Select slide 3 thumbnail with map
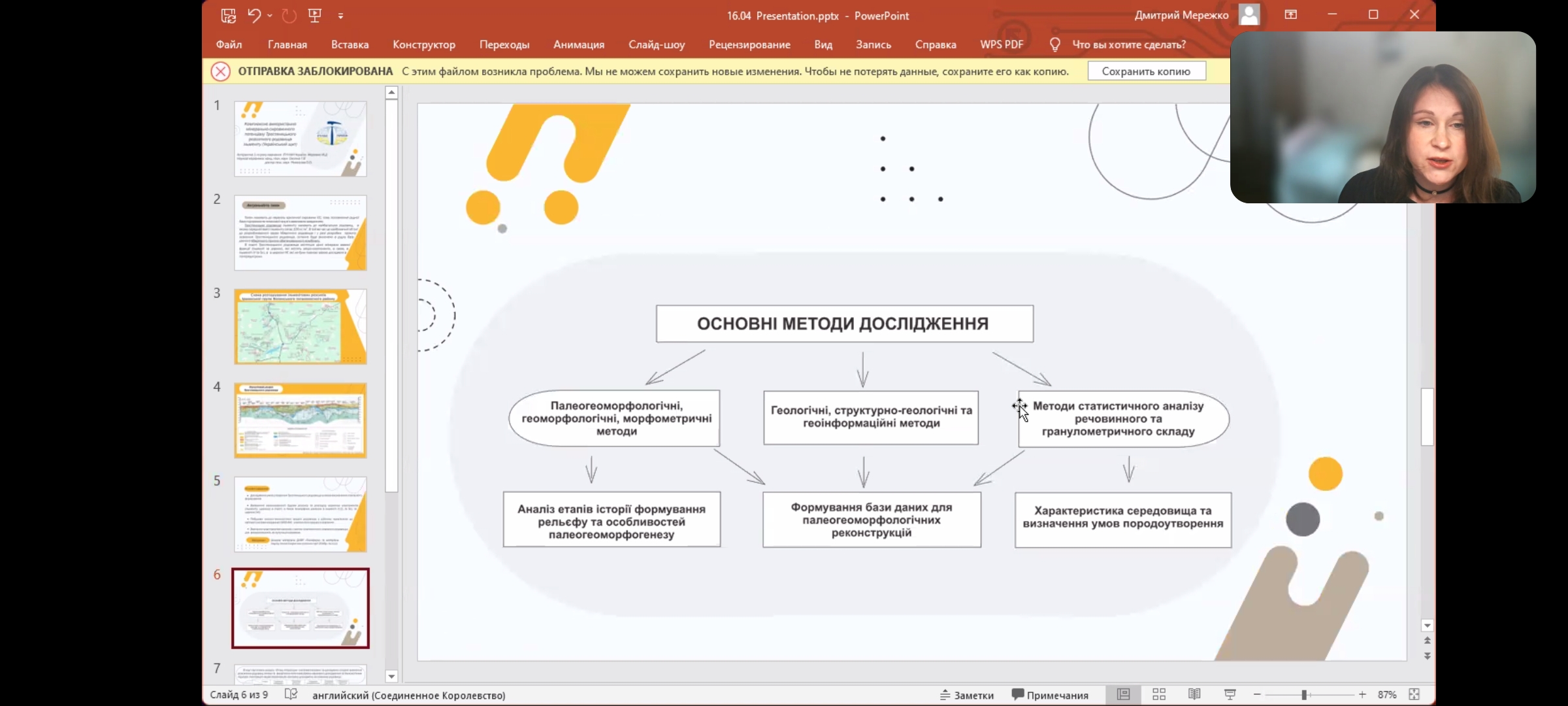Image resolution: width=1568 pixels, height=706 pixels. pyautogui.click(x=301, y=326)
